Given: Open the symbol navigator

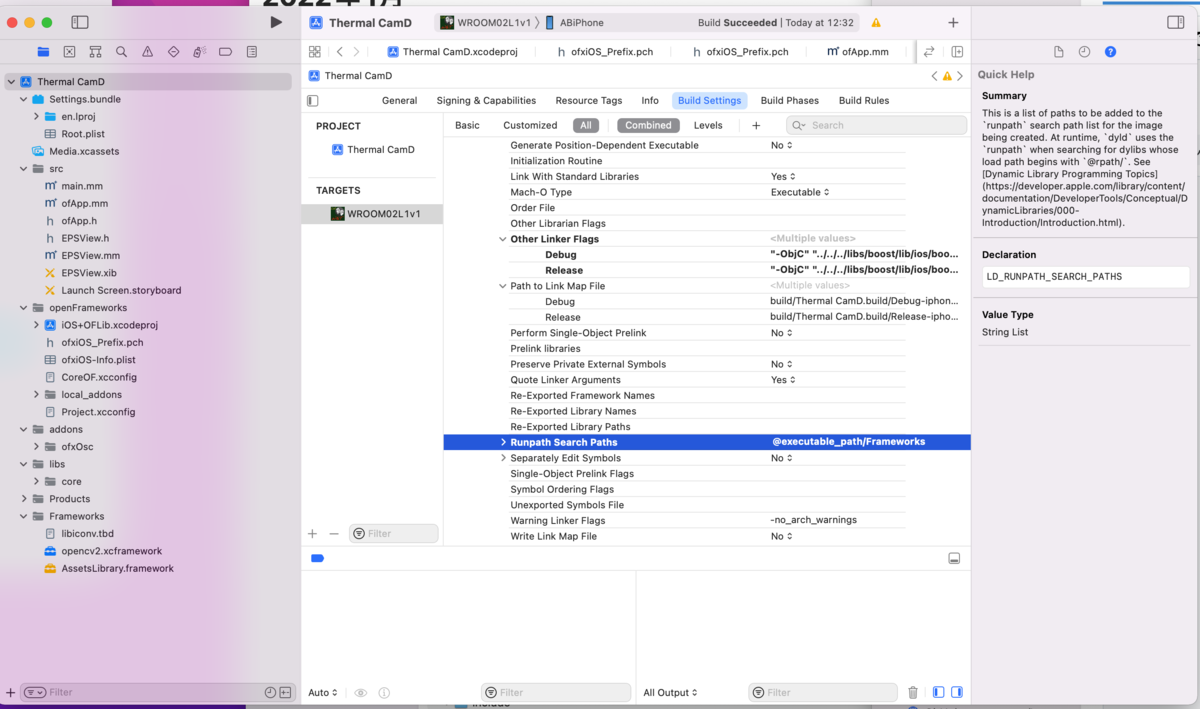Looking at the screenshot, I should point(95,52).
